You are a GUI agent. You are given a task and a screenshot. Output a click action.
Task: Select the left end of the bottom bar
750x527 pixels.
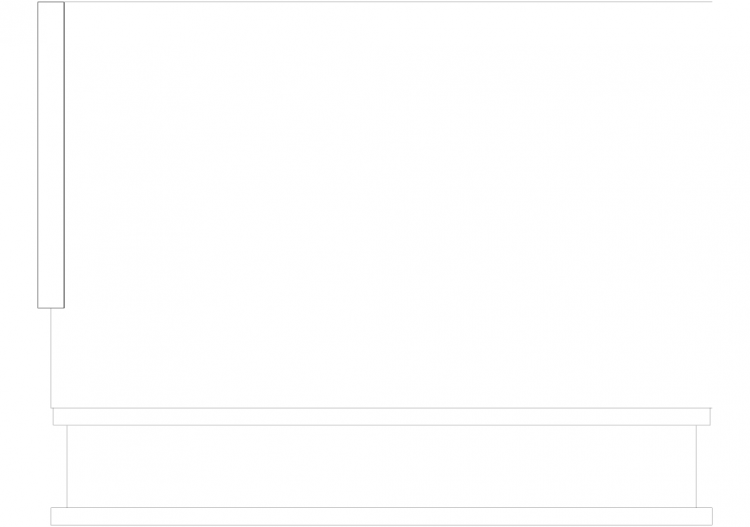51,516
